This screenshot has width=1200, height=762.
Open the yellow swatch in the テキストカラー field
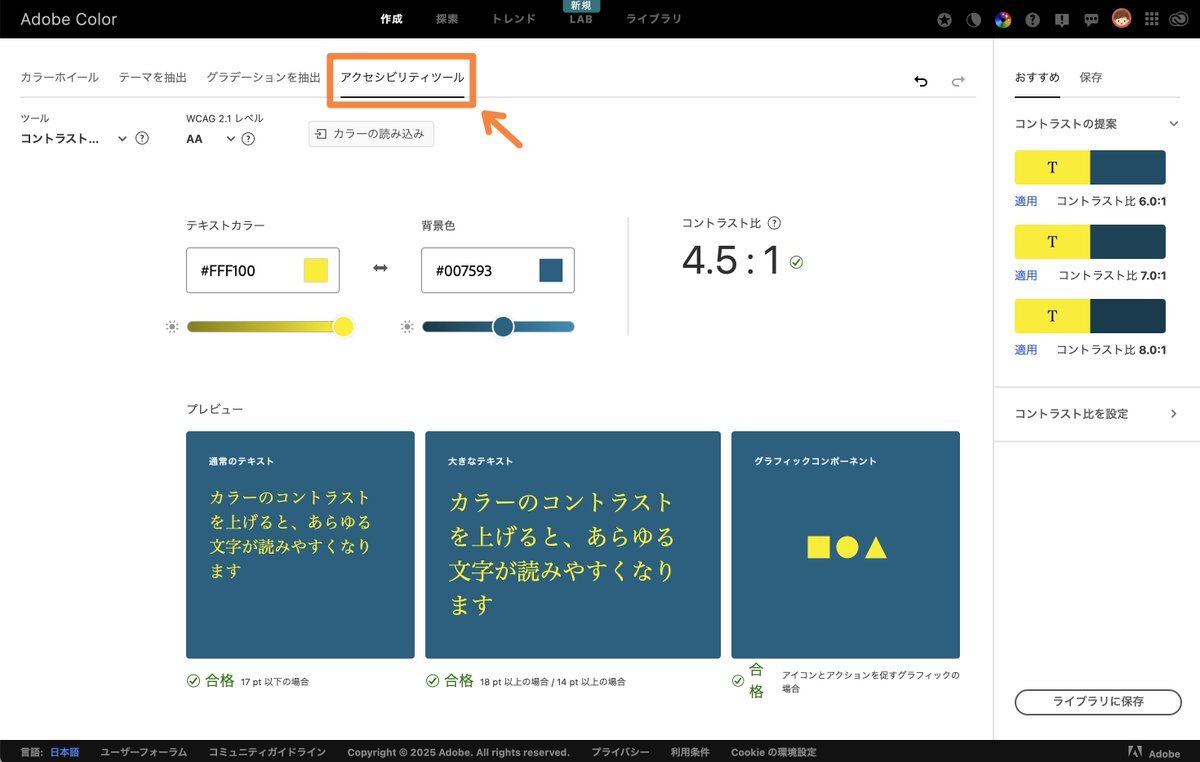pos(316,270)
